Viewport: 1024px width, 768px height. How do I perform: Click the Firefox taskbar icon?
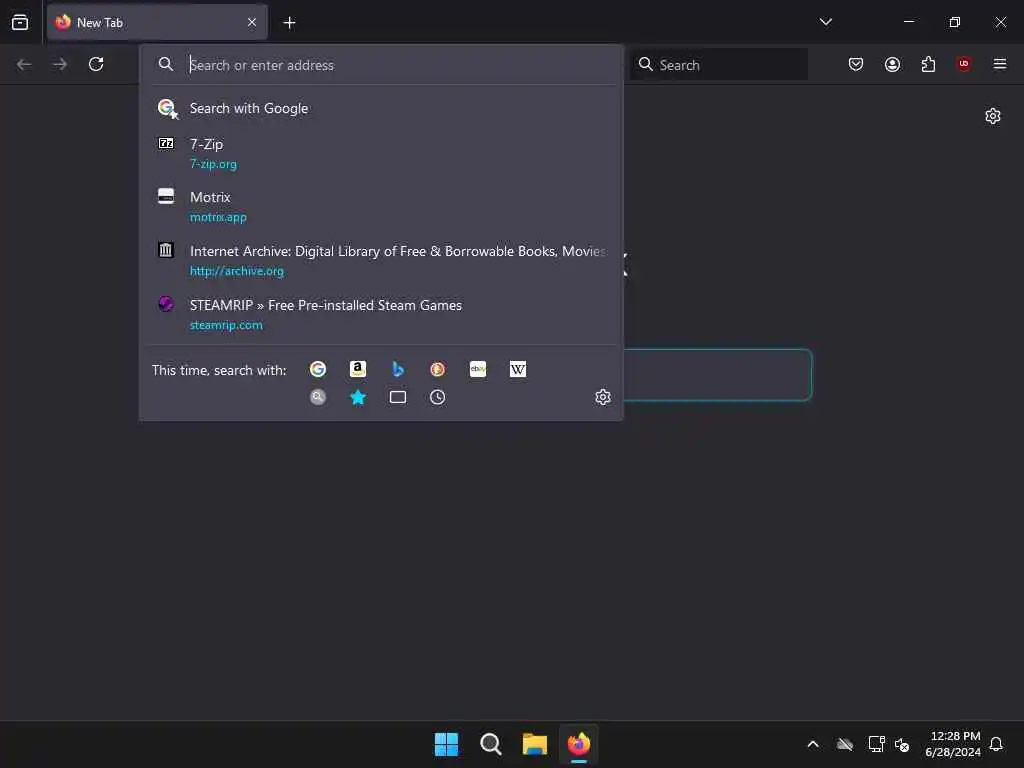(579, 744)
